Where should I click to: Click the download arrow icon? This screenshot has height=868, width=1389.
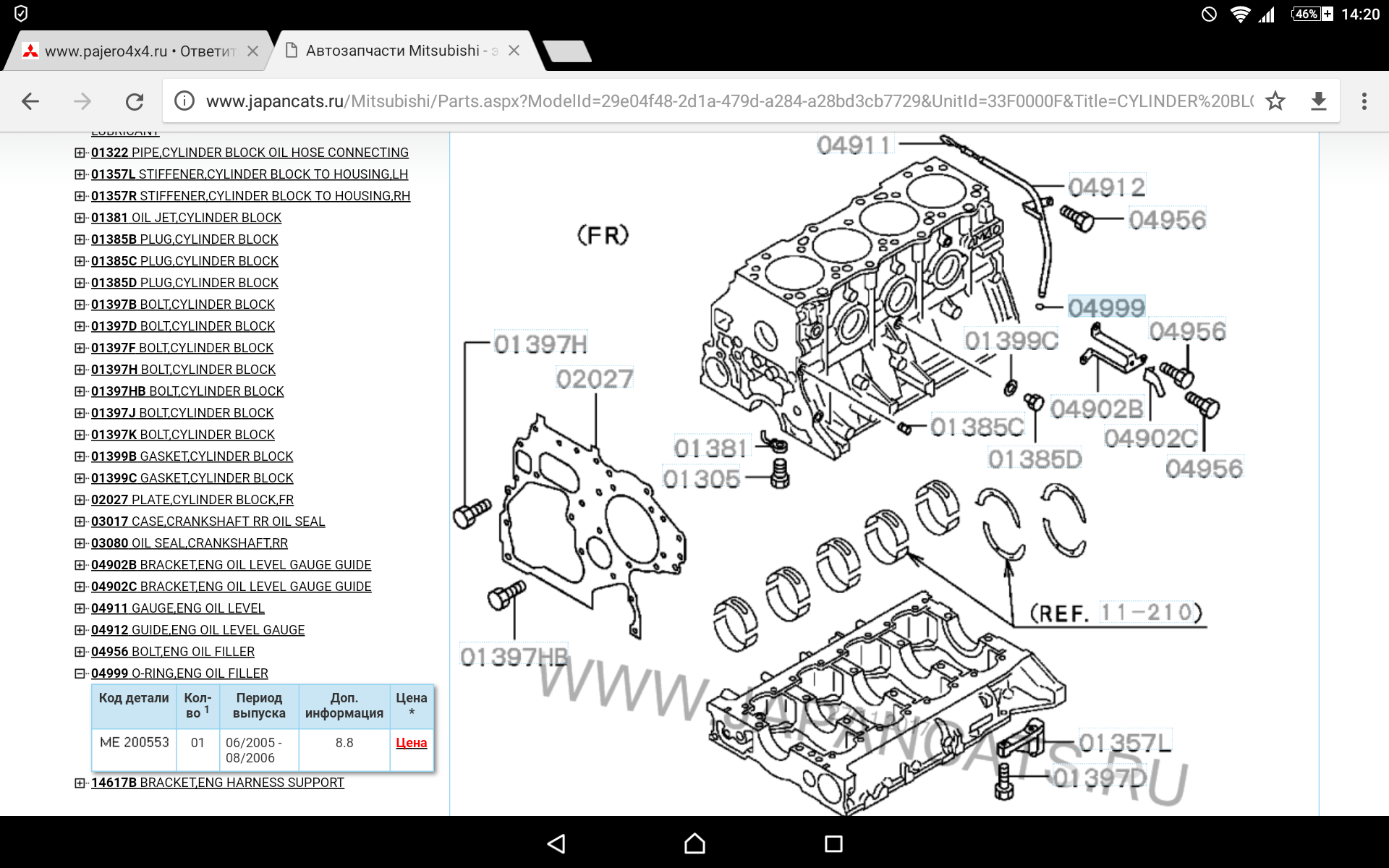point(1318,101)
